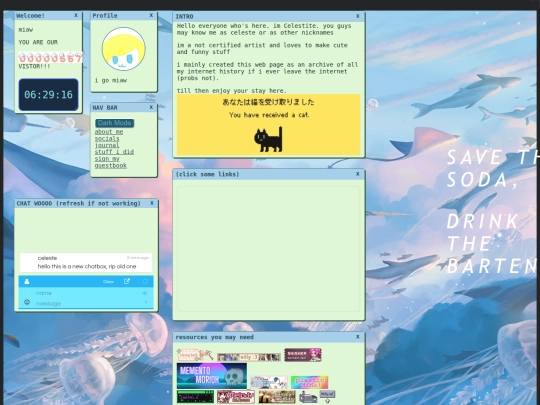Open the pale blue badge beside plastic dino
Image resolution: width=540 pixels, height=405 pixels.
tap(269, 382)
